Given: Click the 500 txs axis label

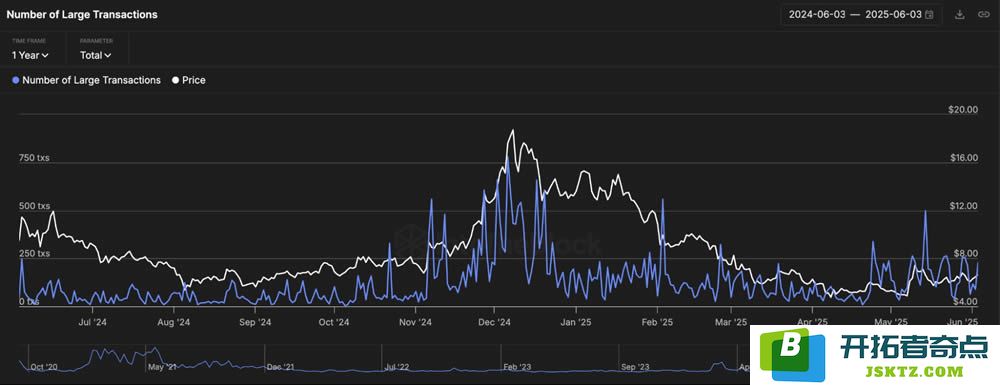Looking at the screenshot, I should [34, 206].
